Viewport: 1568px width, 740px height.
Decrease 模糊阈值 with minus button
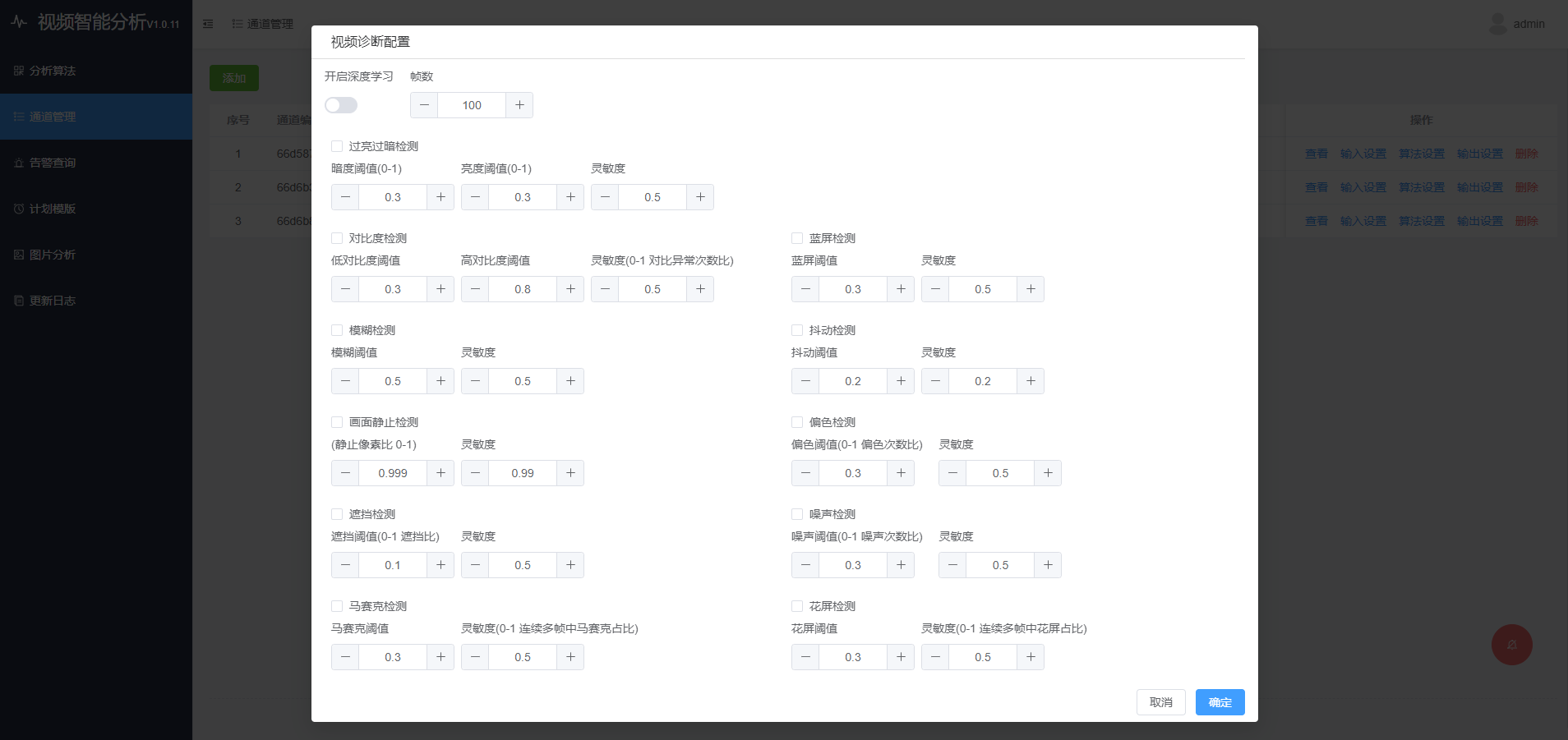tap(345, 381)
